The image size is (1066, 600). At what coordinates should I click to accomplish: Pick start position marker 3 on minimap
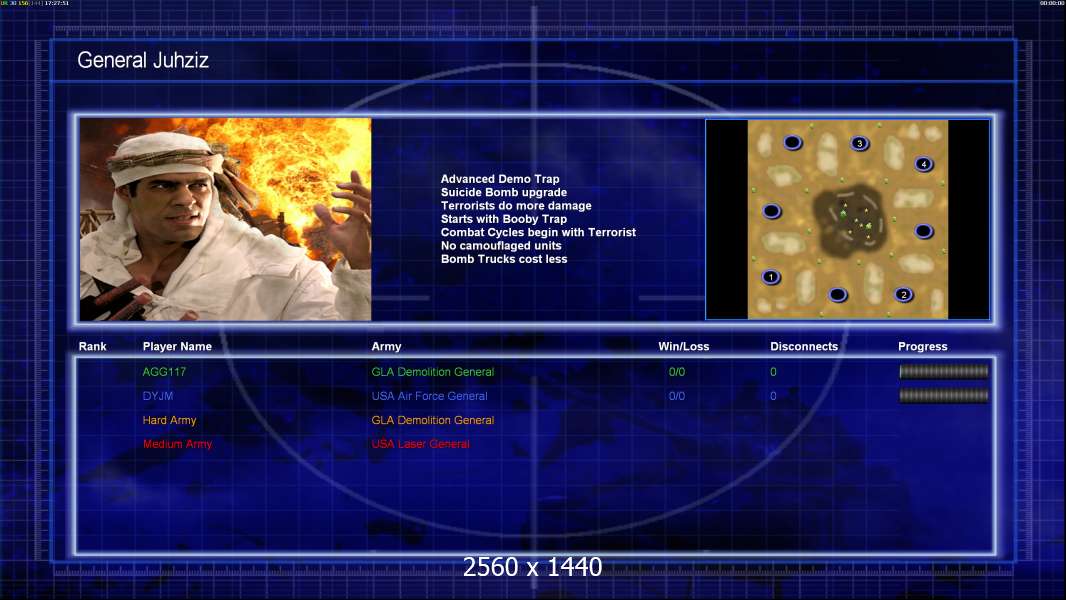(x=859, y=143)
